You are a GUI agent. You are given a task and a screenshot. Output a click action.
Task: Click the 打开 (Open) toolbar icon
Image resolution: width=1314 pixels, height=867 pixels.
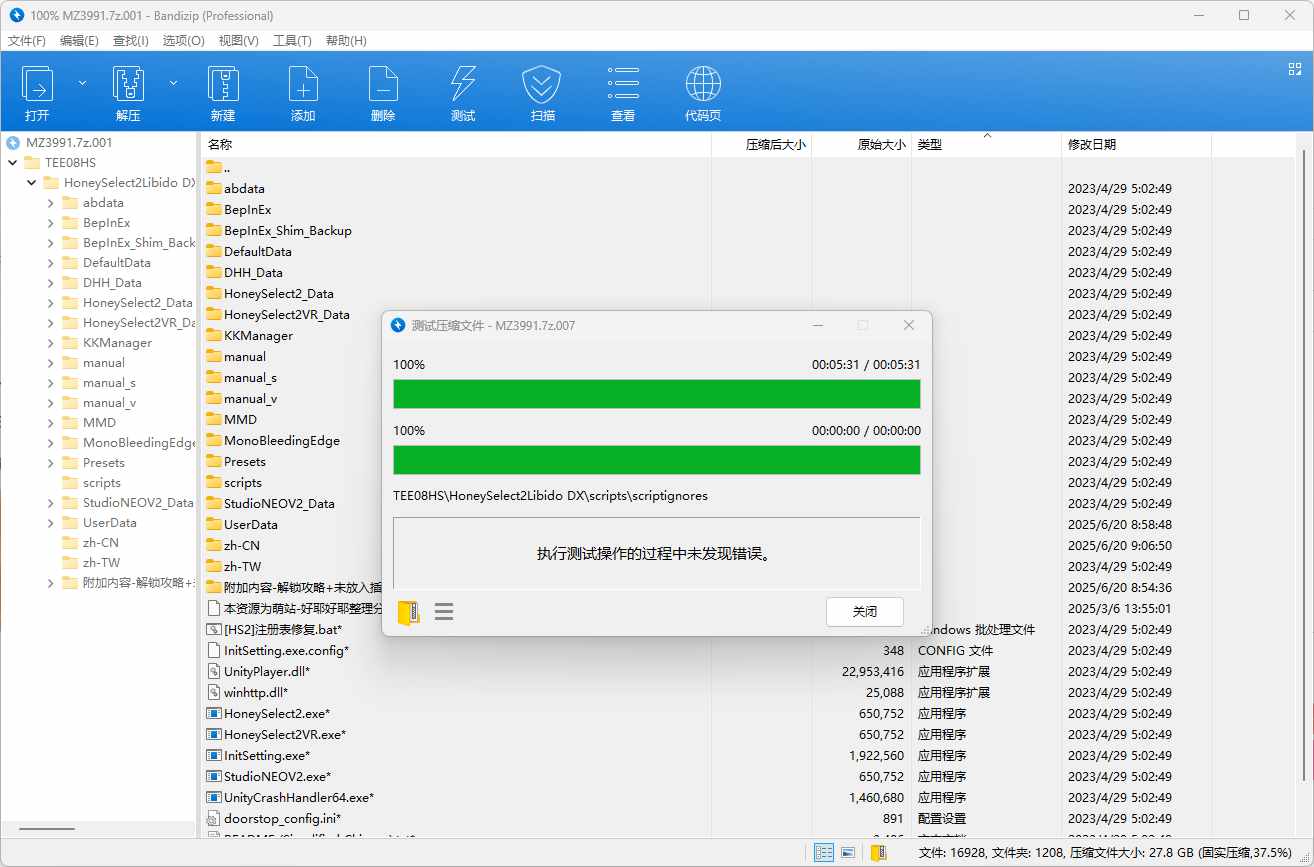[x=38, y=85]
